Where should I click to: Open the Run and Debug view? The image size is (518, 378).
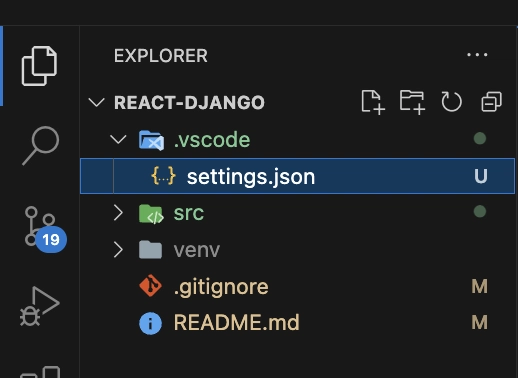(x=39, y=306)
